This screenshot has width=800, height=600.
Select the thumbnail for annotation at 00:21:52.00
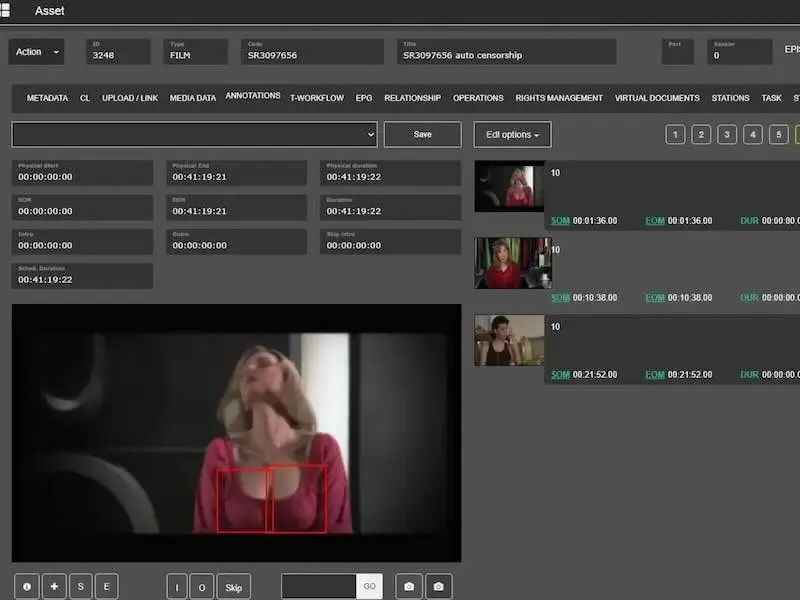[x=509, y=340]
